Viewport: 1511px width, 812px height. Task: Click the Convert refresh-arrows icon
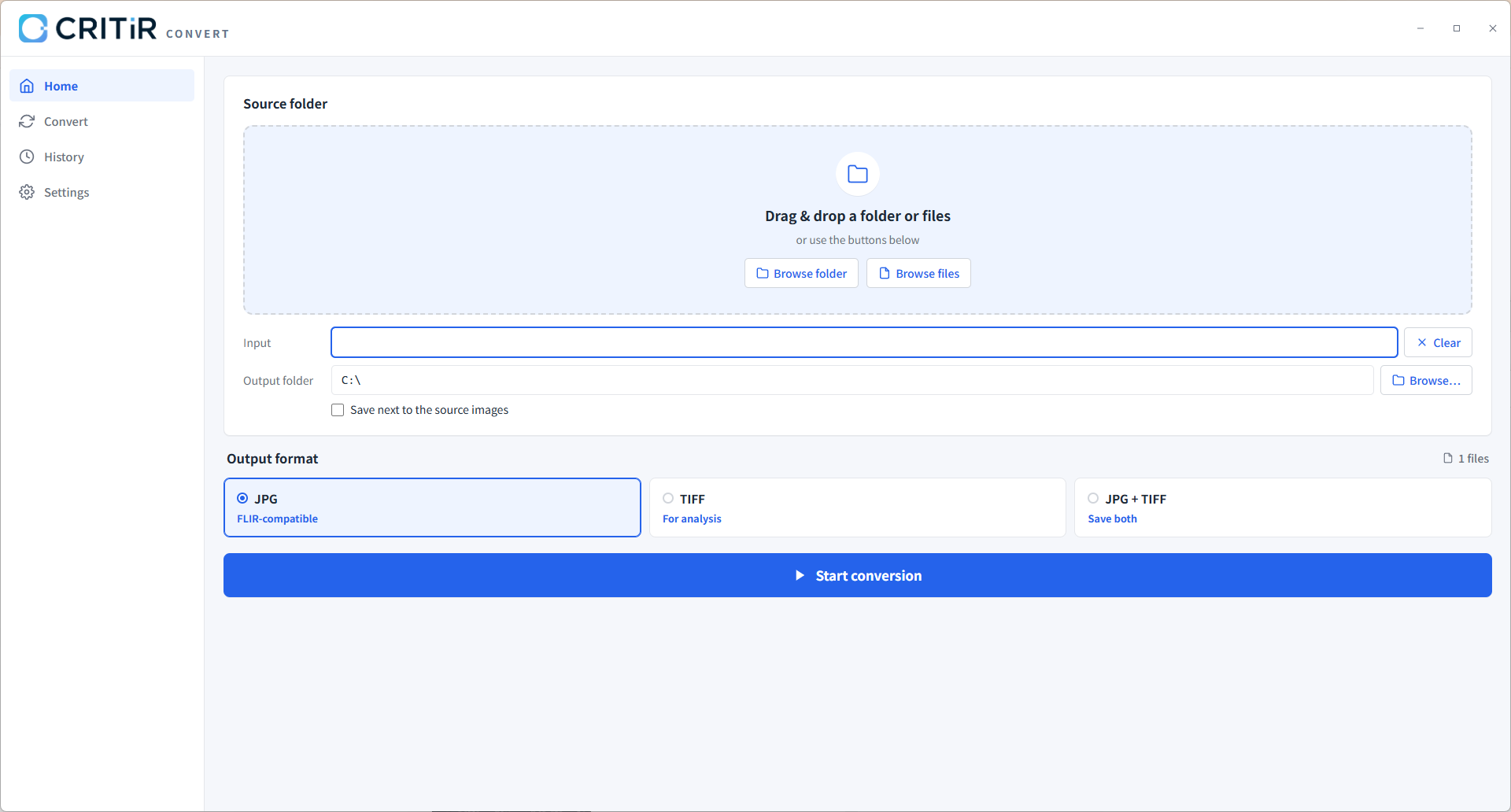(x=27, y=121)
